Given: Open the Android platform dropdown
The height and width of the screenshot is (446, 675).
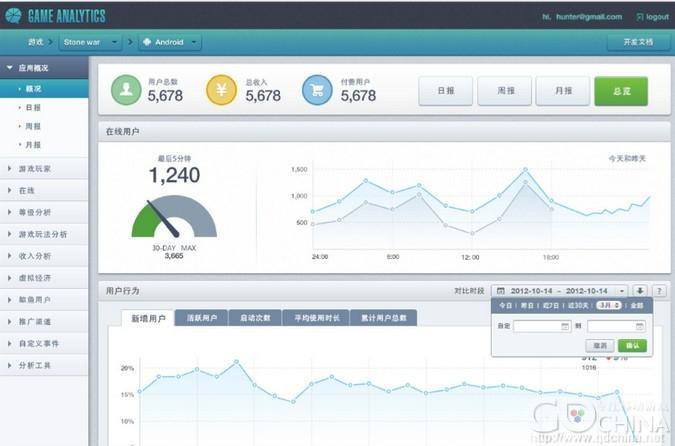Looking at the screenshot, I should click(170, 42).
